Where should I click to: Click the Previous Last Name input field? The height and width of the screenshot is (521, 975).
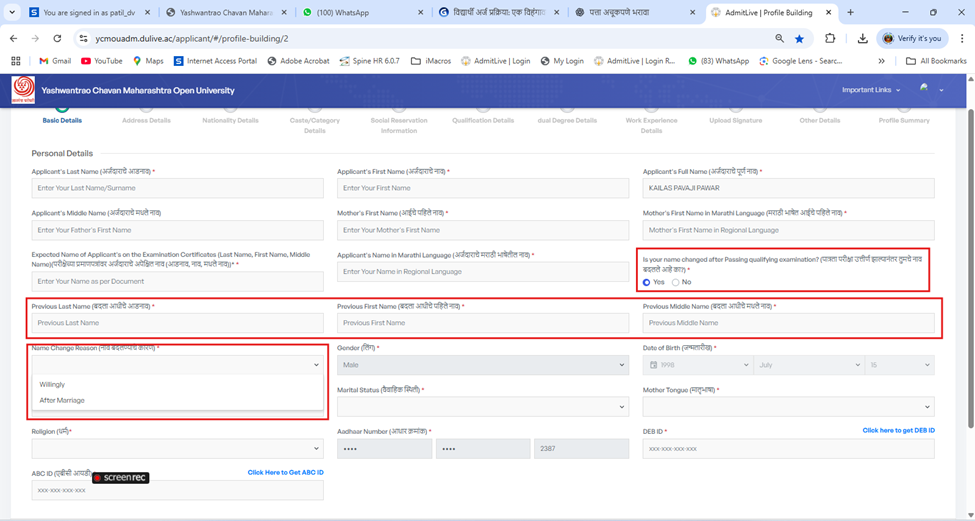click(178, 323)
